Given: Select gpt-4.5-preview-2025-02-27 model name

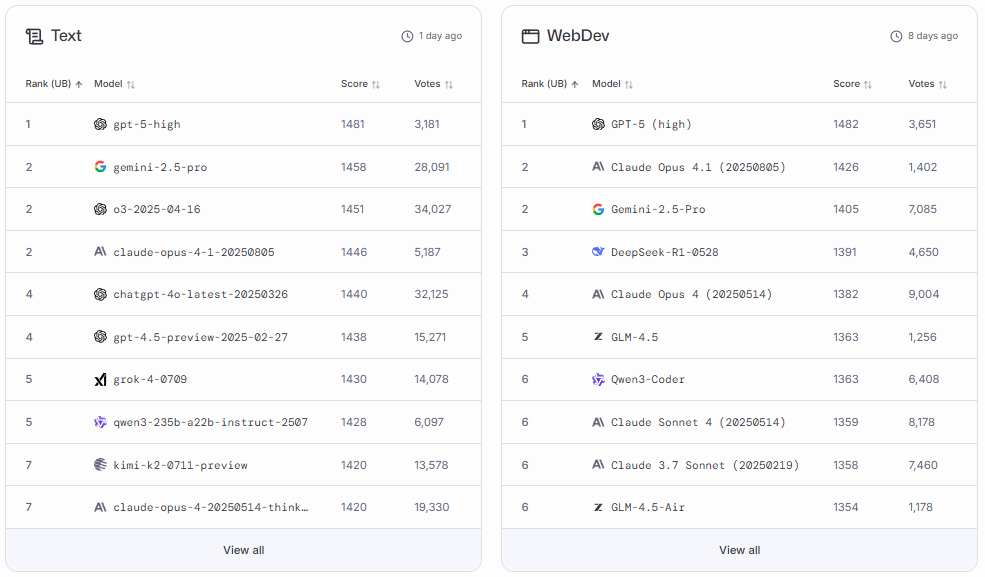Looking at the screenshot, I should (x=200, y=337).
